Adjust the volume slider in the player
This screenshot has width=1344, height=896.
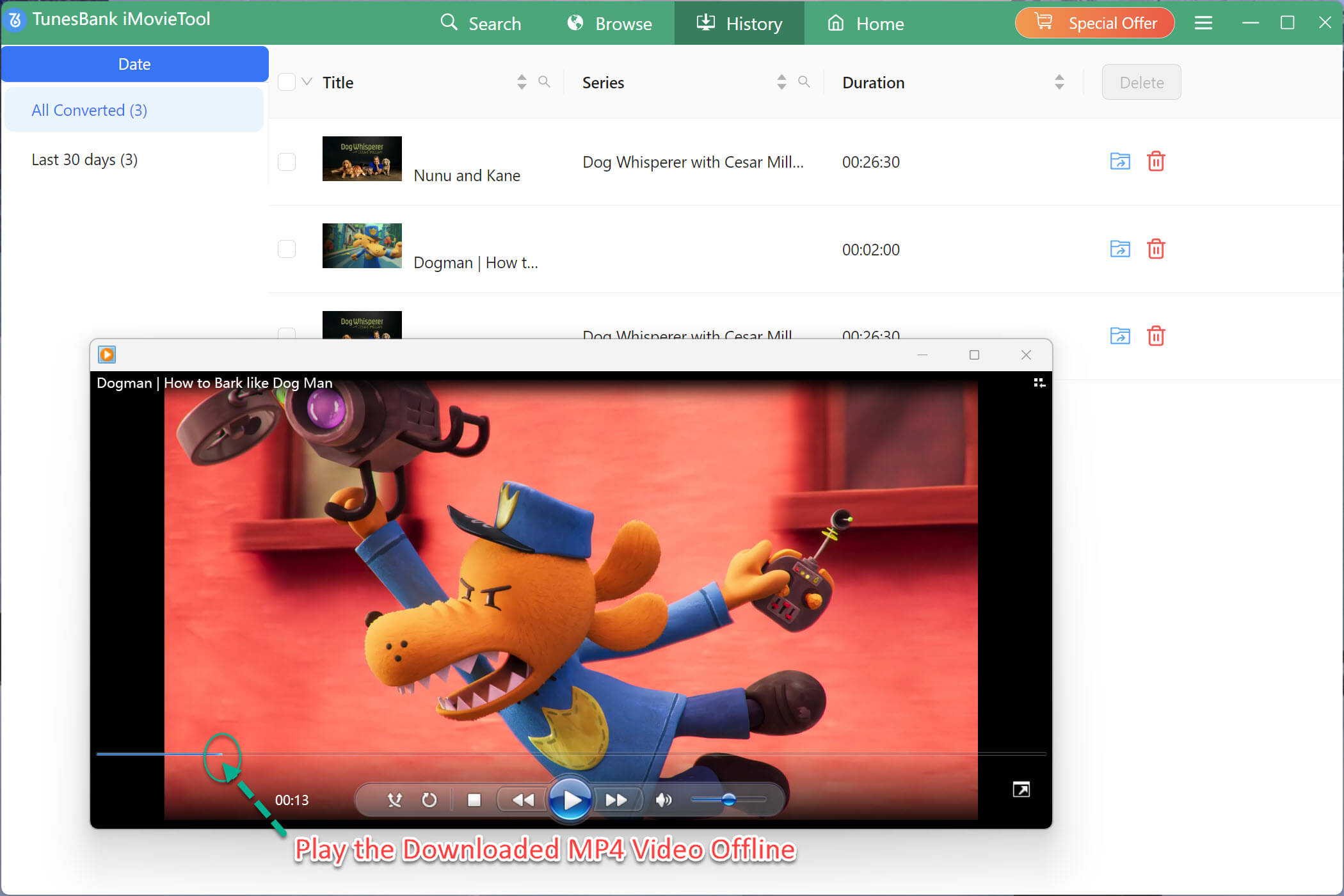point(729,799)
